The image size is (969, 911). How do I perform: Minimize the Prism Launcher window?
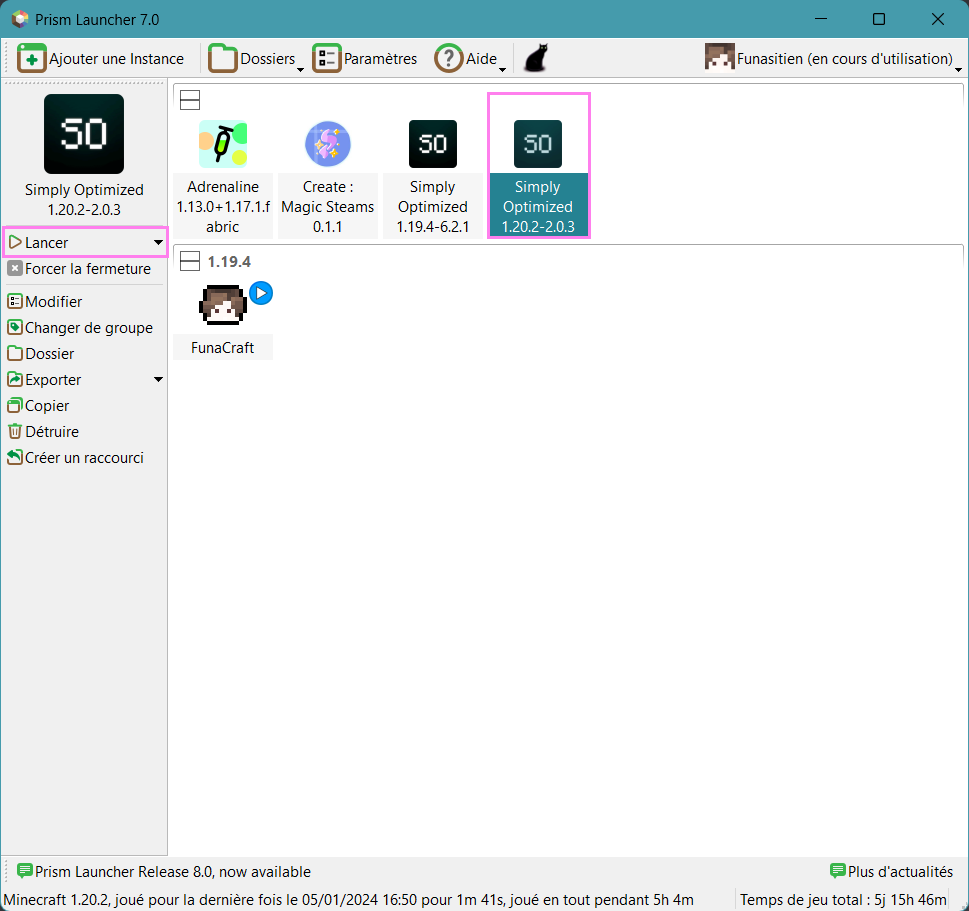point(821,19)
